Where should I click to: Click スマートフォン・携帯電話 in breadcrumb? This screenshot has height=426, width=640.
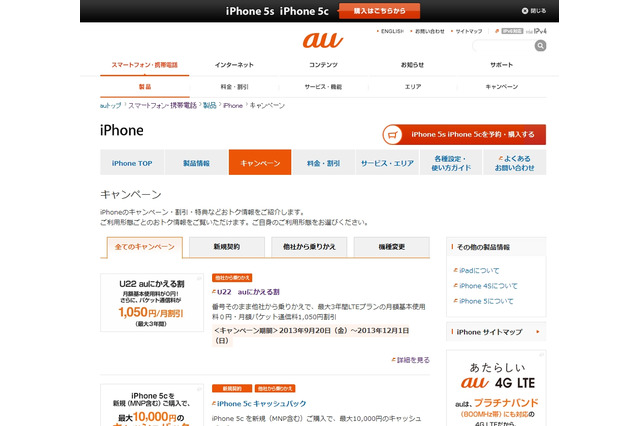click(162, 105)
